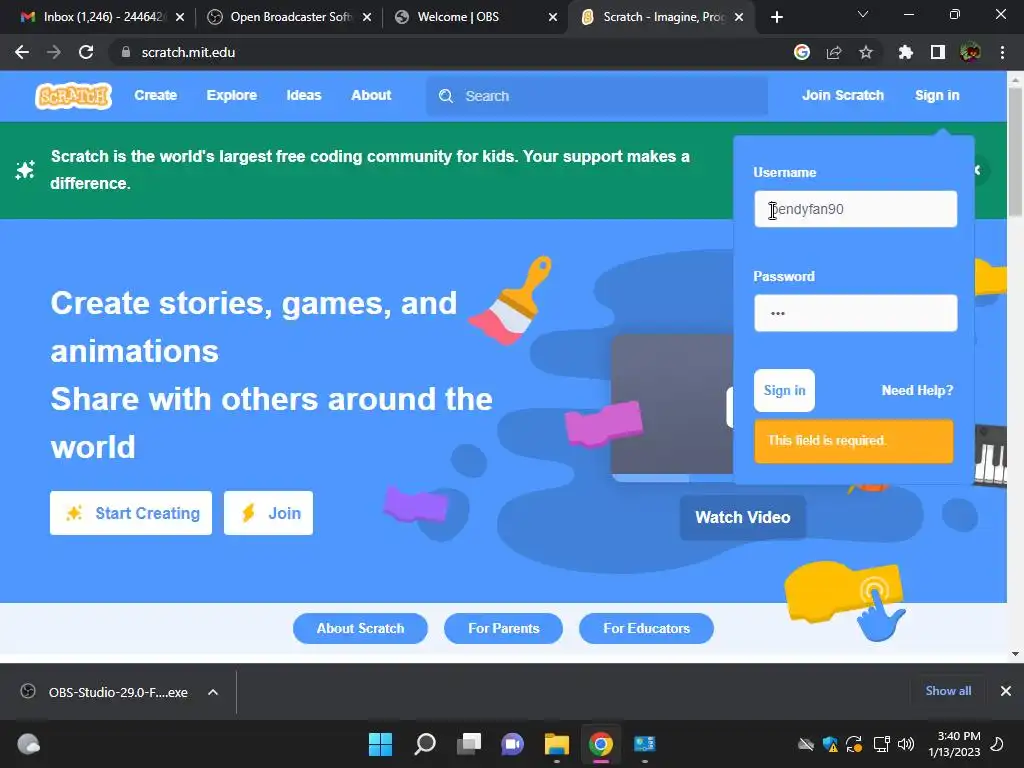Open the About Scratch pill link
Viewport: 1024px width, 768px height.
(360, 628)
